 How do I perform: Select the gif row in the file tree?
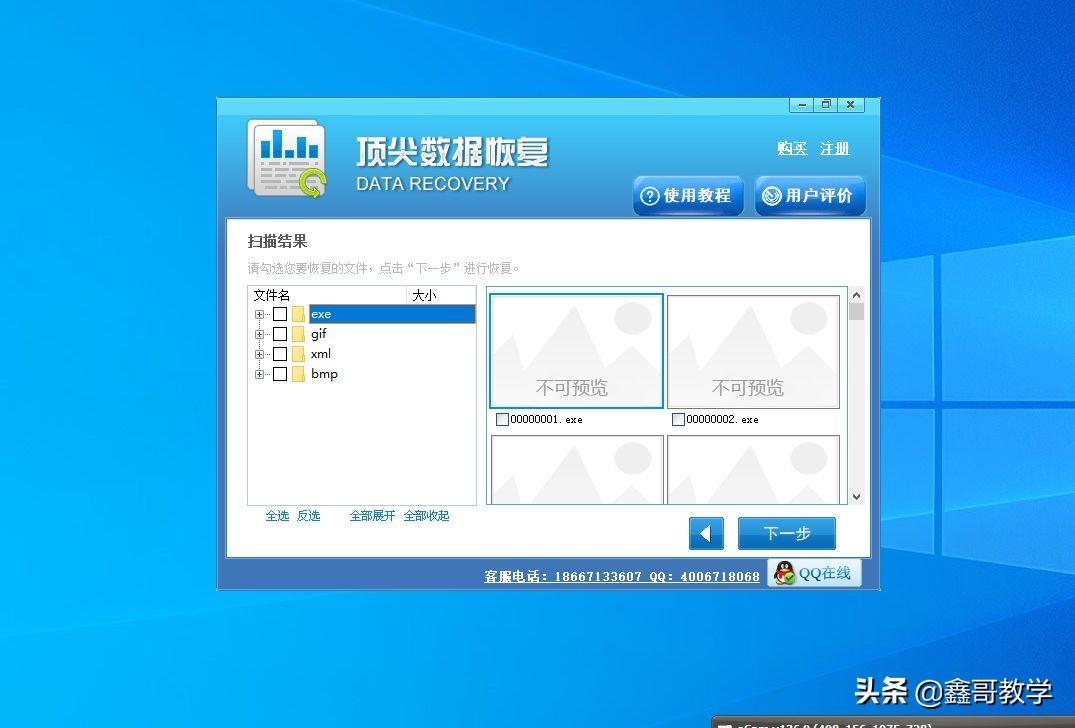319,334
